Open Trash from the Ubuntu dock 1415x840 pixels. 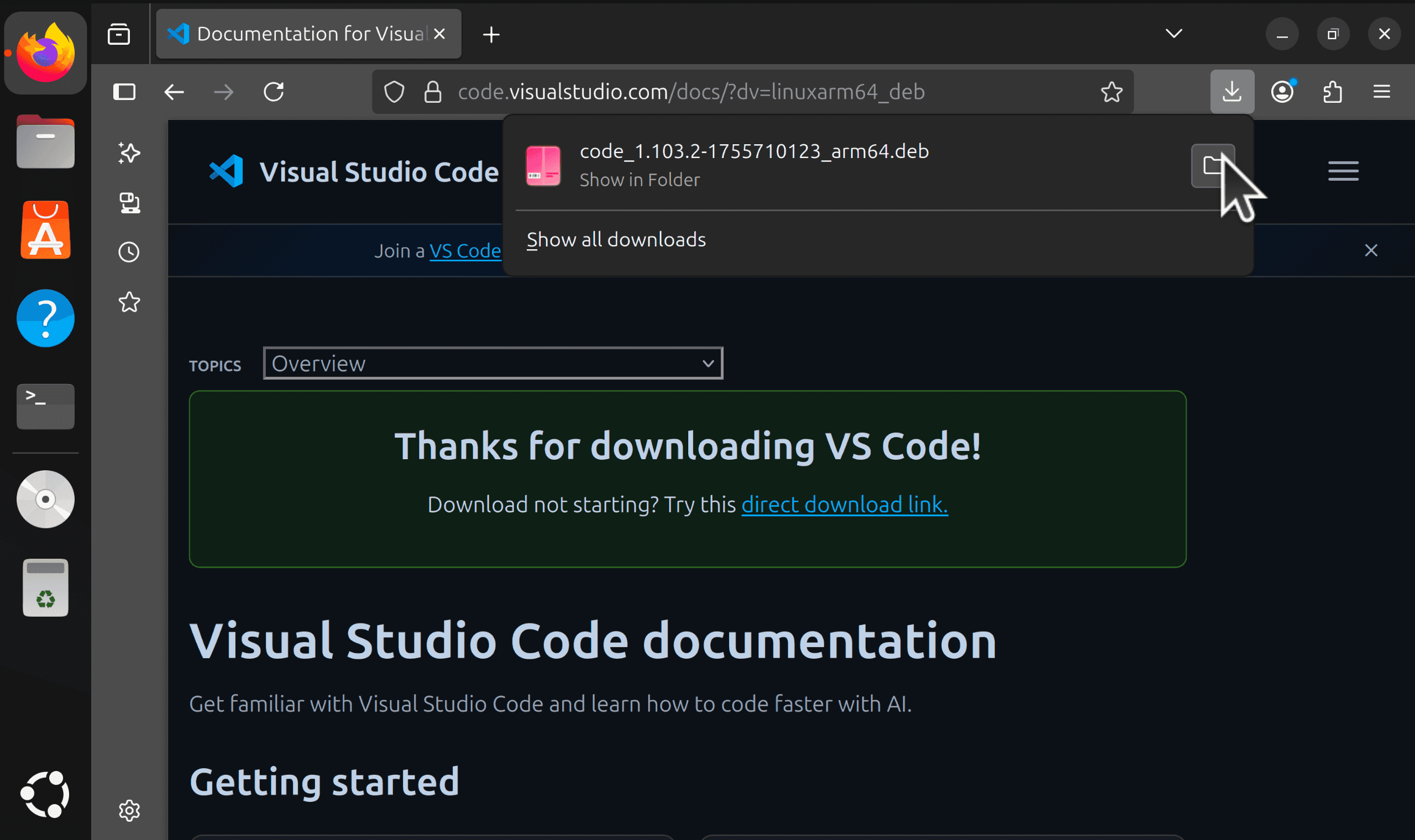point(45,587)
